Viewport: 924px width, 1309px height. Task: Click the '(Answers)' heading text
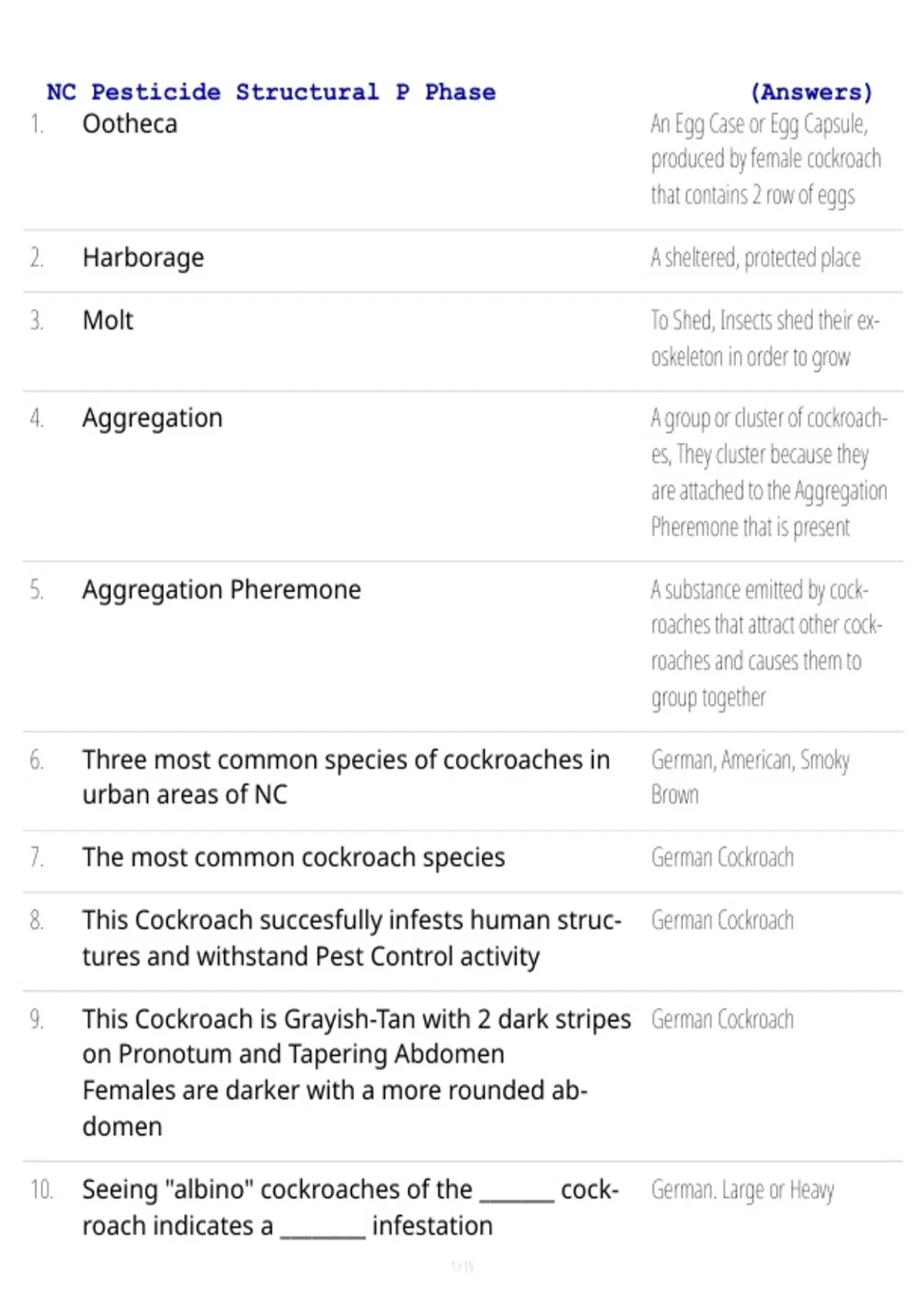click(x=812, y=92)
